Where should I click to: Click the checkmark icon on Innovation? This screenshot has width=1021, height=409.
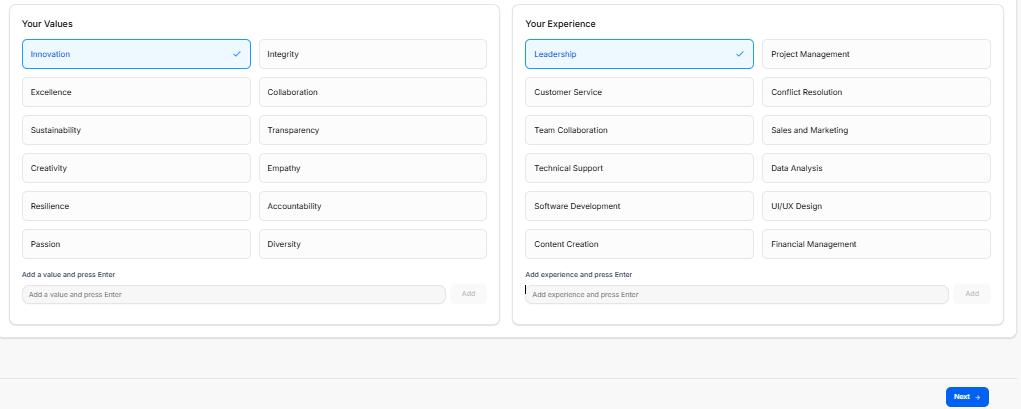[x=237, y=54]
